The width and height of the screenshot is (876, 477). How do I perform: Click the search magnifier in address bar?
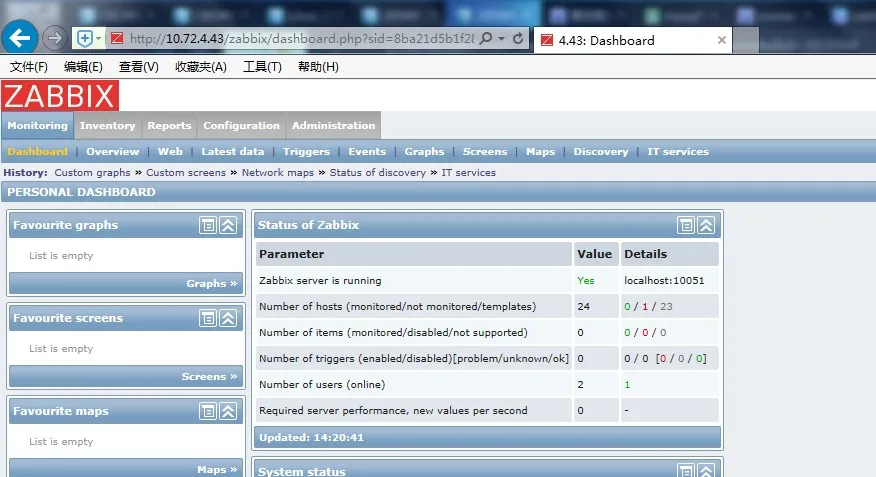pyautogui.click(x=486, y=39)
